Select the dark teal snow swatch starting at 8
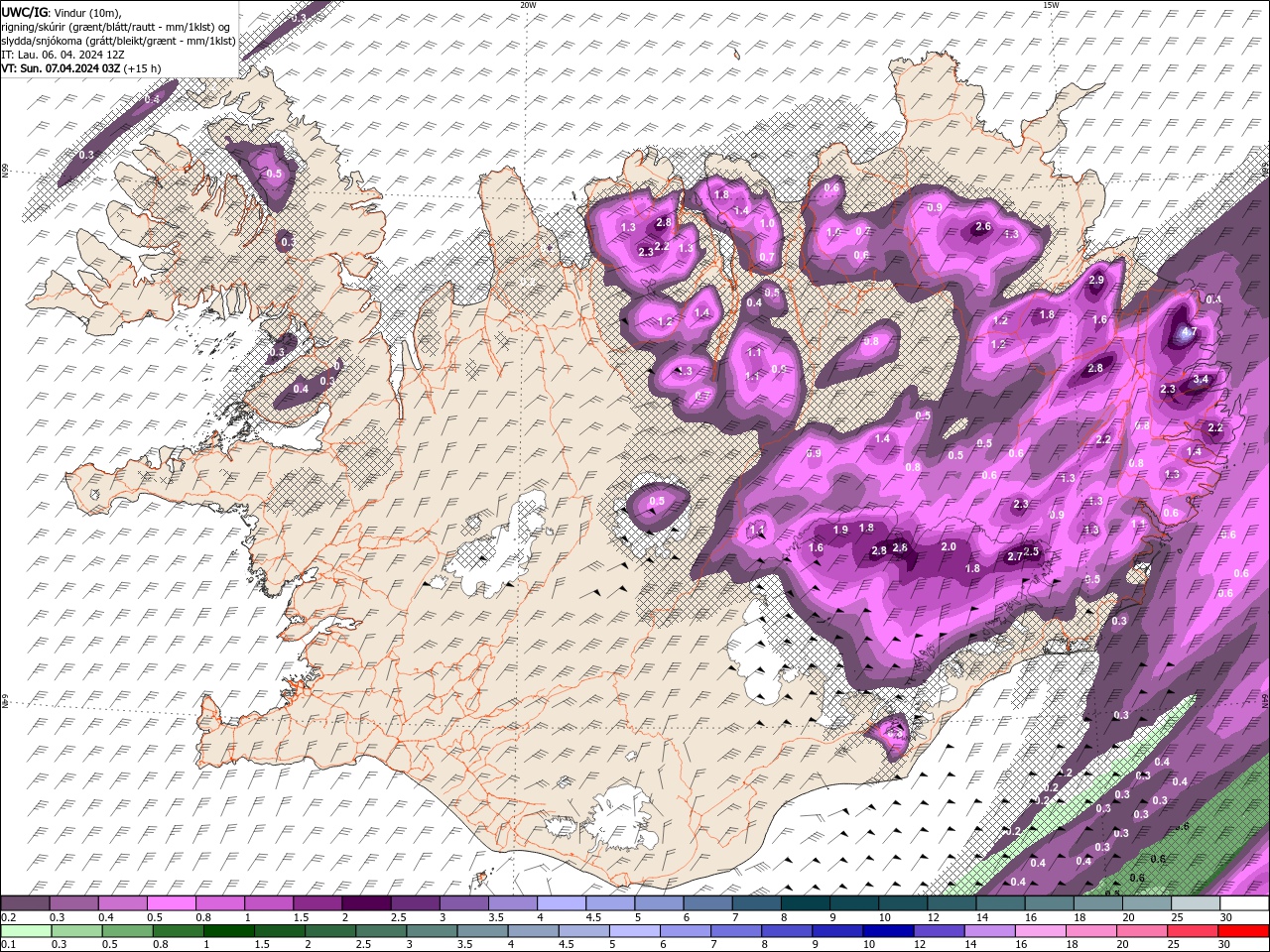Image resolution: width=1270 pixels, height=952 pixels. pyautogui.click(x=806, y=903)
